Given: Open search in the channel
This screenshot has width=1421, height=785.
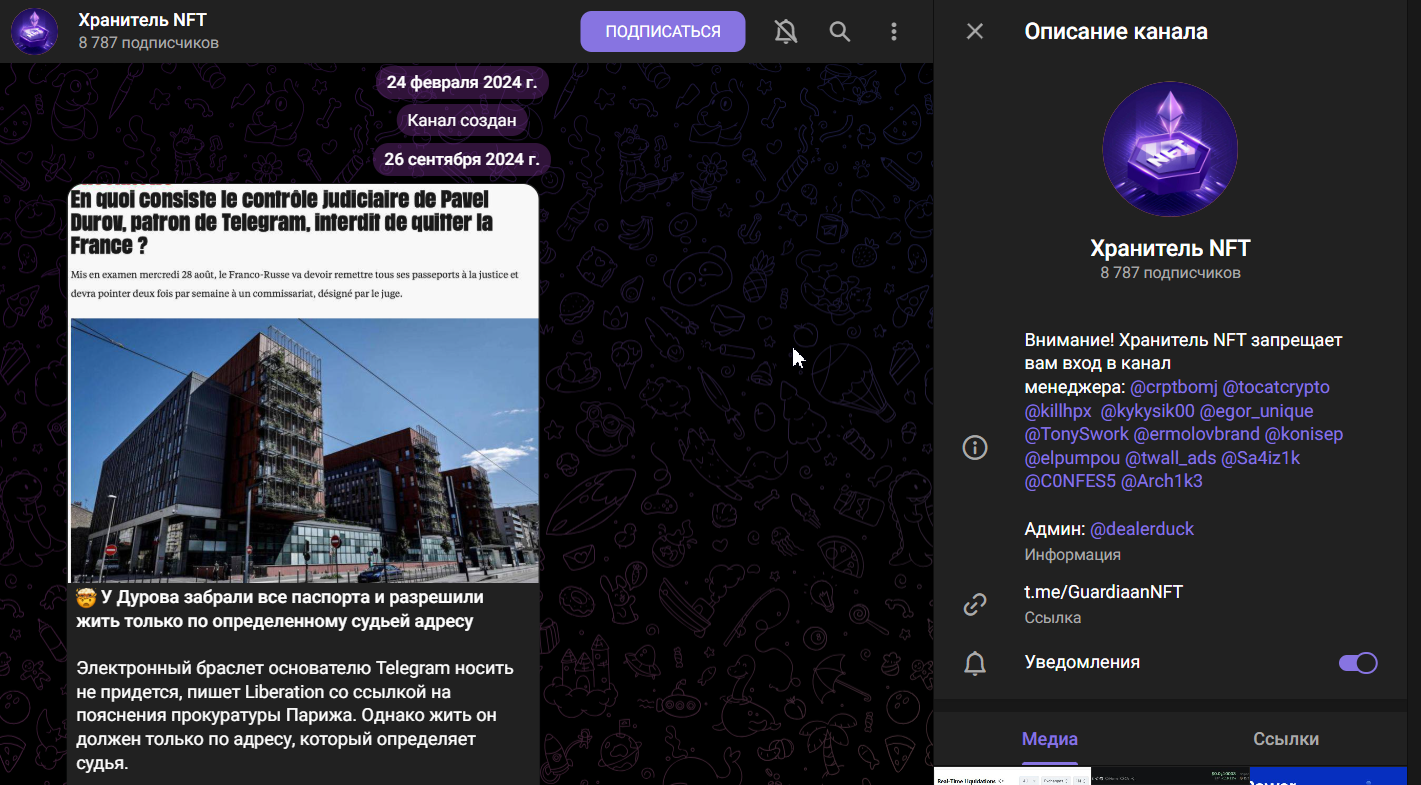Looking at the screenshot, I should 840,32.
